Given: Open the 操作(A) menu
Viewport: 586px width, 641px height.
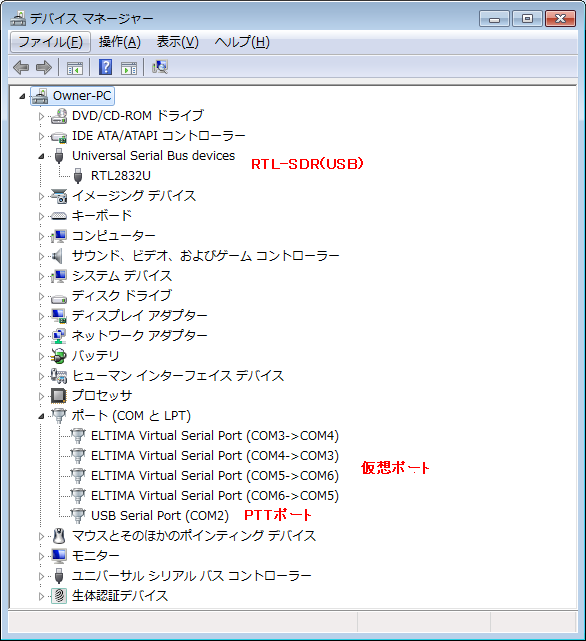Looking at the screenshot, I should [x=119, y=42].
